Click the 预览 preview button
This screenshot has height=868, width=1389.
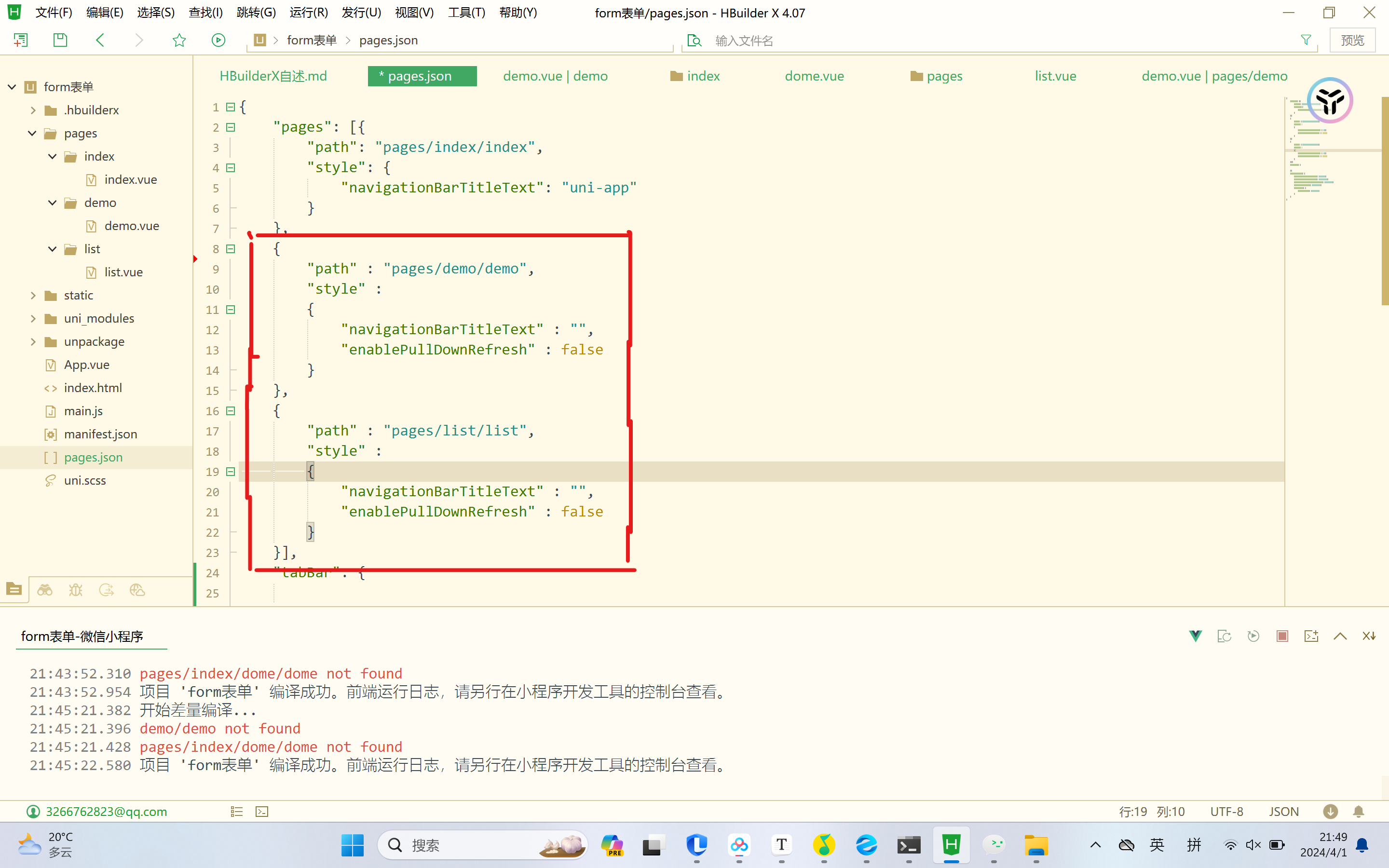click(x=1352, y=40)
